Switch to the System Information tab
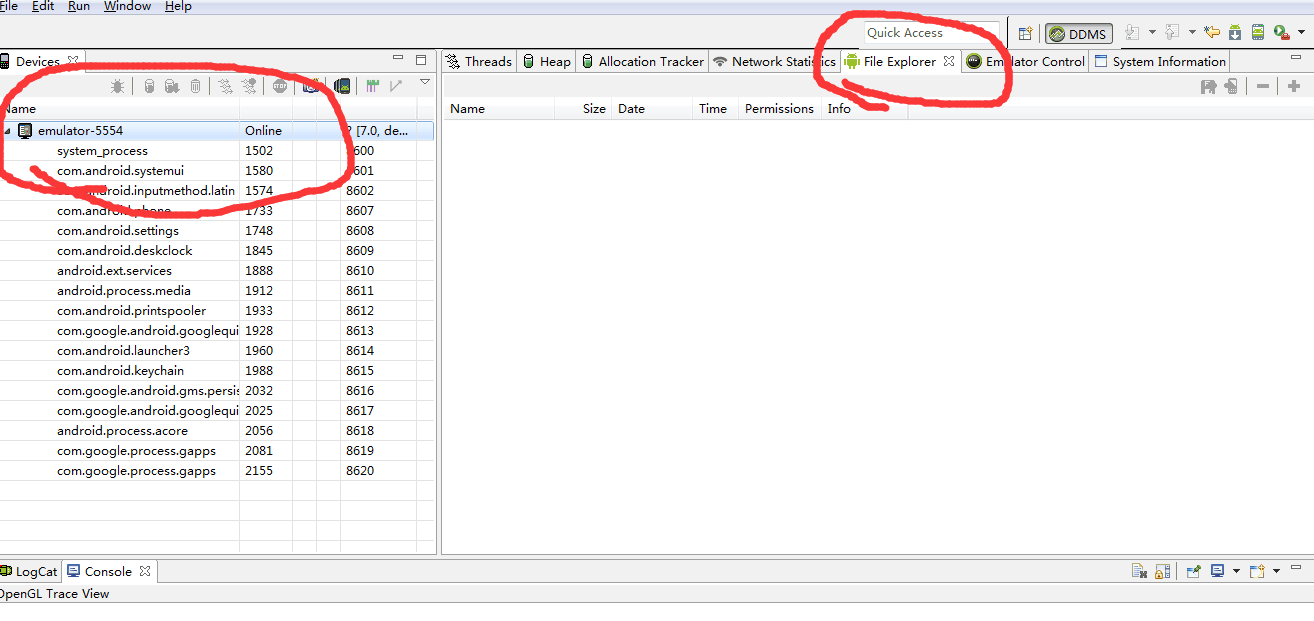Screen dimensions: 1314x621 [1160, 61]
